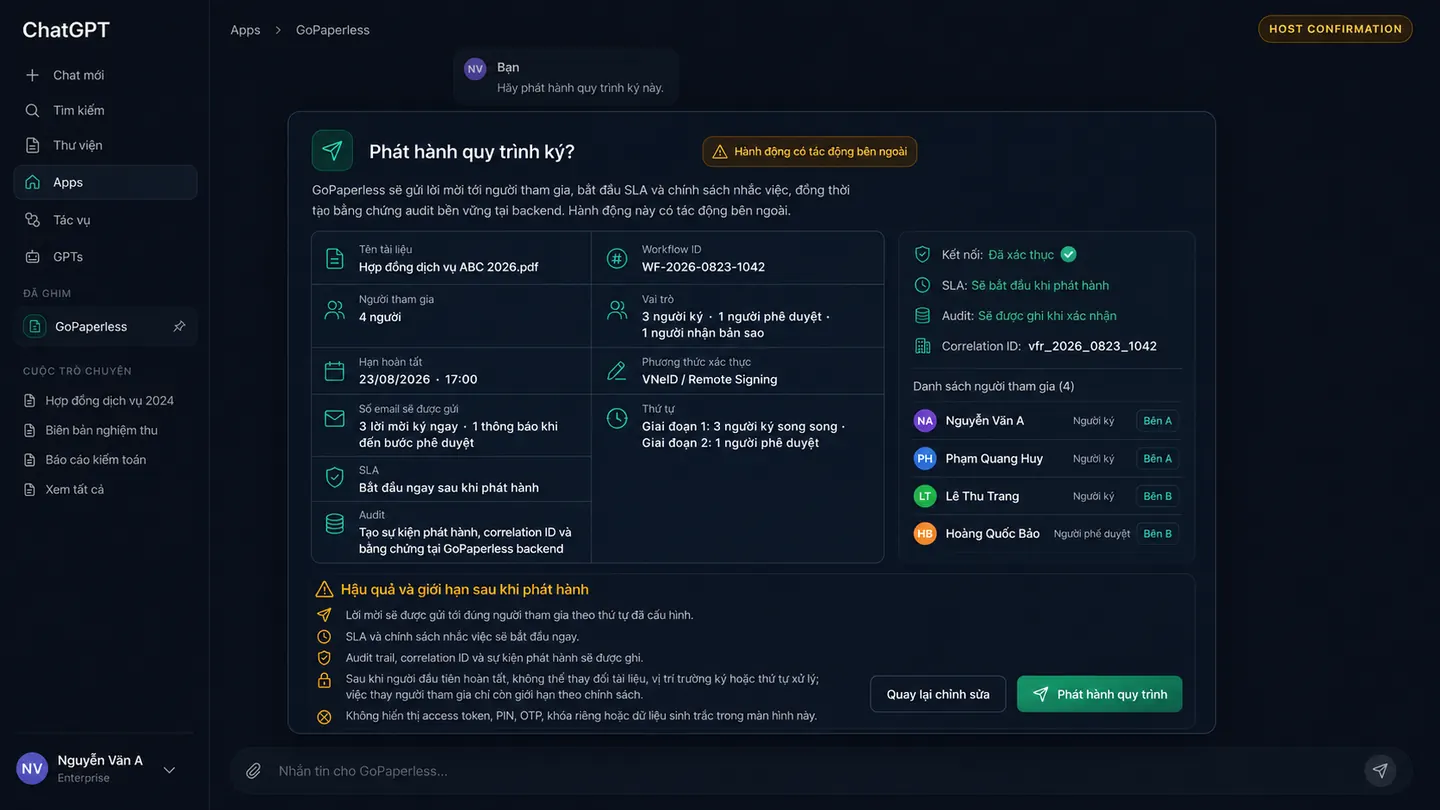
Task: Open the Apps breadcrumb link
Action: tap(245, 30)
